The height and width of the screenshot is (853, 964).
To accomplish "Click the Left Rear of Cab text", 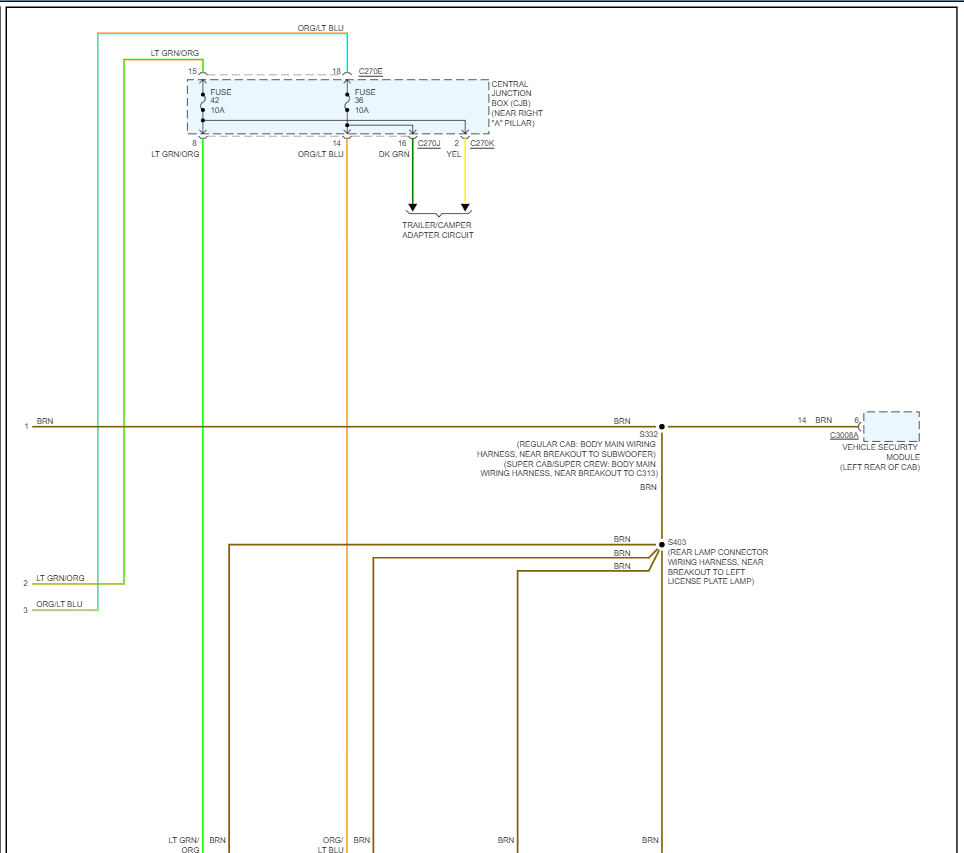I will [880, 467].
